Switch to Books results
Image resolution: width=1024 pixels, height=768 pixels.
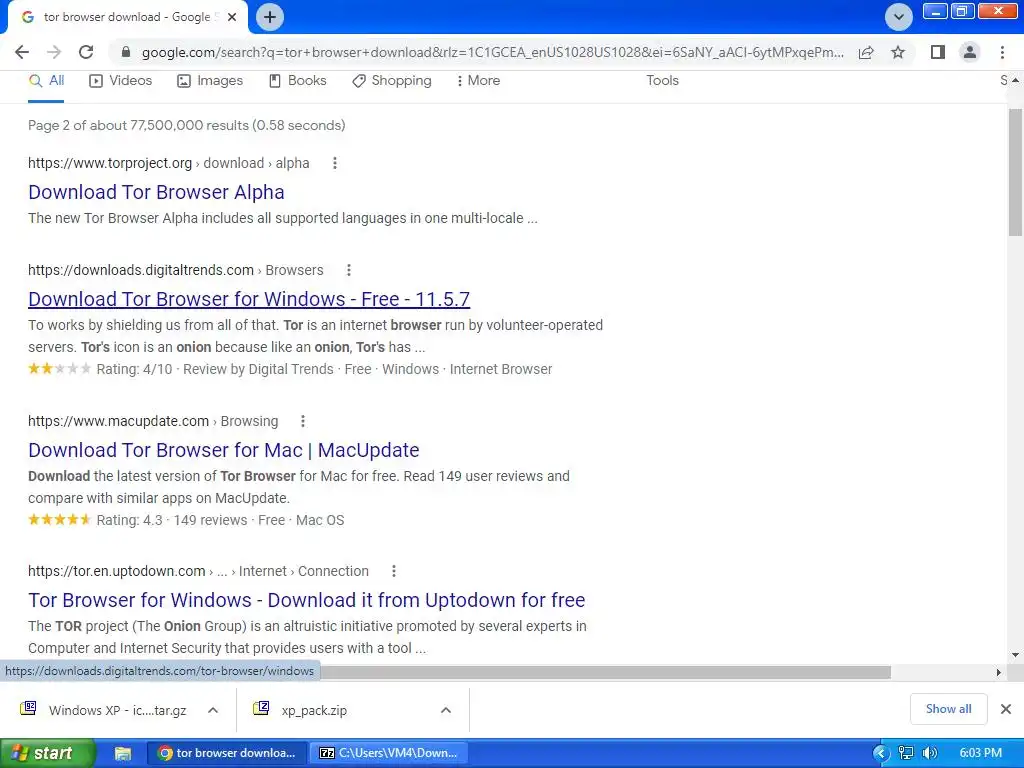[298, 81]
